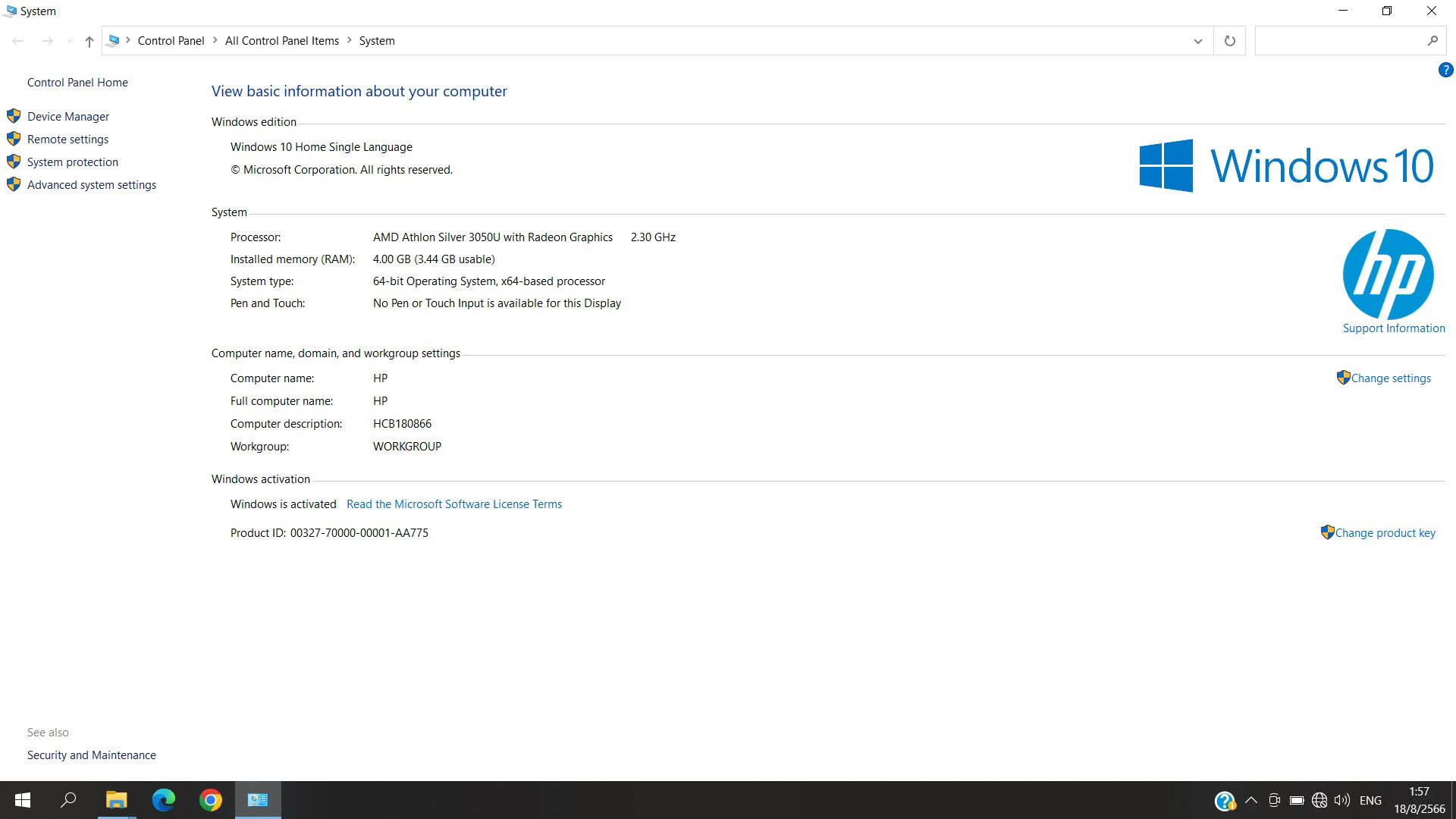
Task: Refresh the System page
Action: [1229, 41]
